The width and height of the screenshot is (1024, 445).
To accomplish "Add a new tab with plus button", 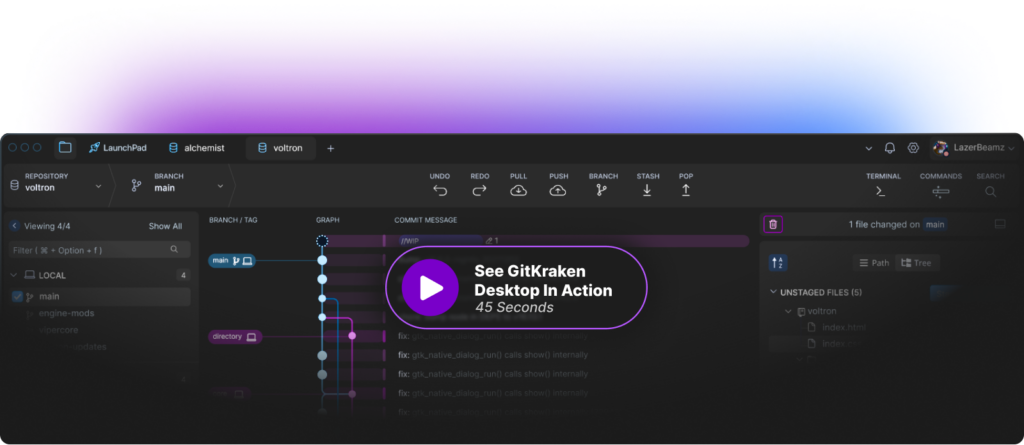I will 330,148.
